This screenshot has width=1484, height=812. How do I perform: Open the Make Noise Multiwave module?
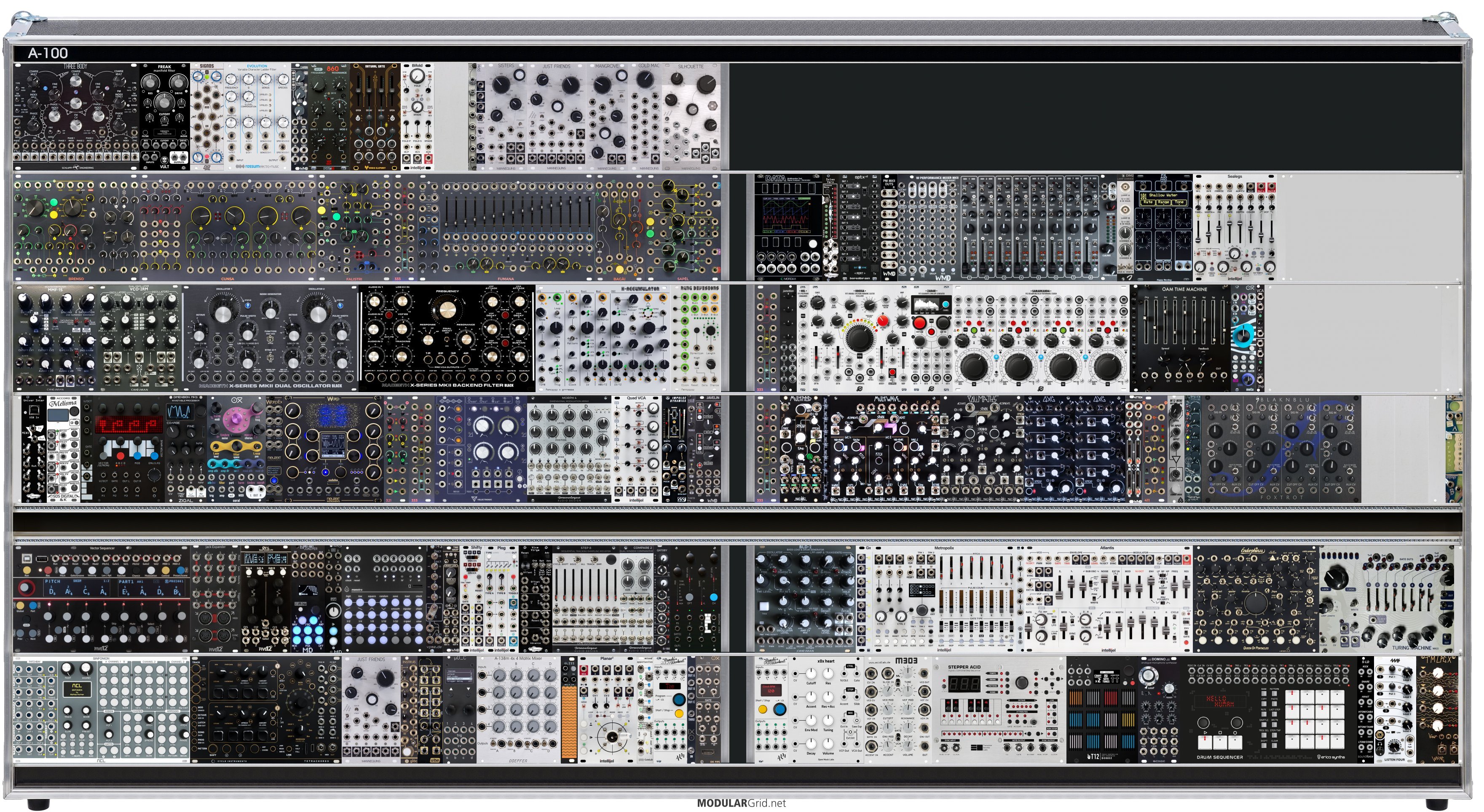[x=886, y=449]
